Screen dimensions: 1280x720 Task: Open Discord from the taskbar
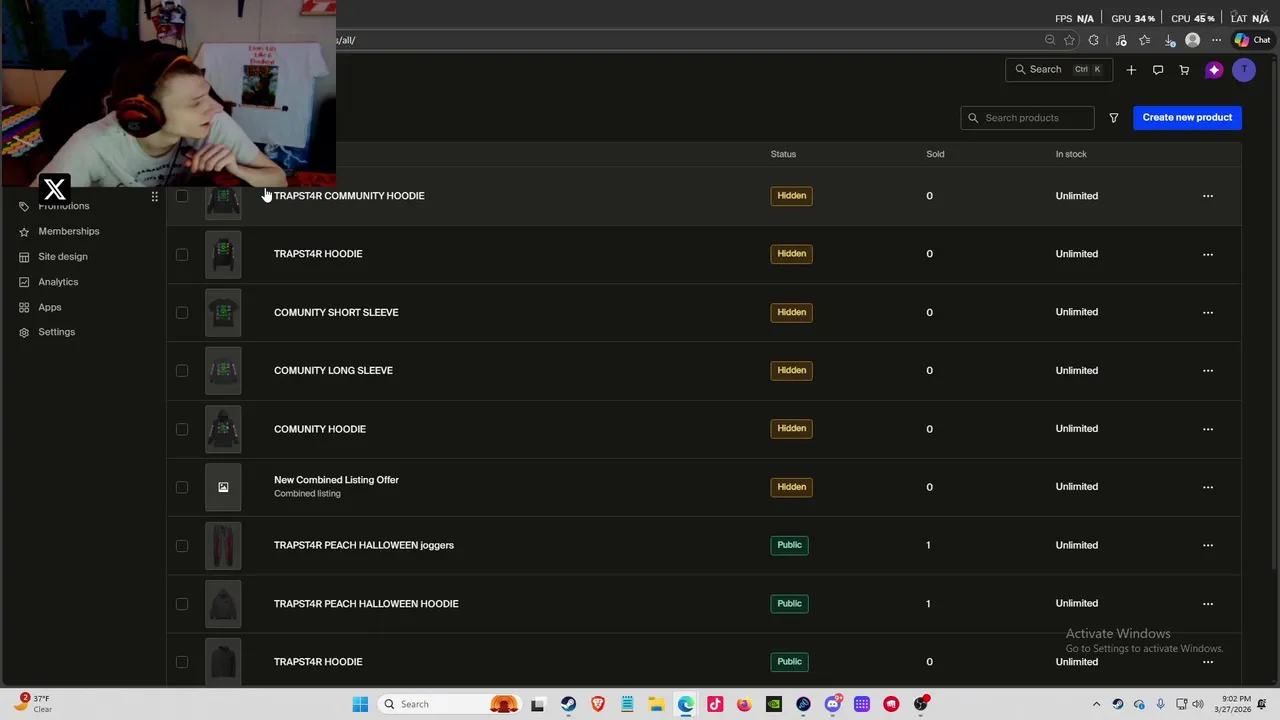pyautogui.click(x=832, y=704)
